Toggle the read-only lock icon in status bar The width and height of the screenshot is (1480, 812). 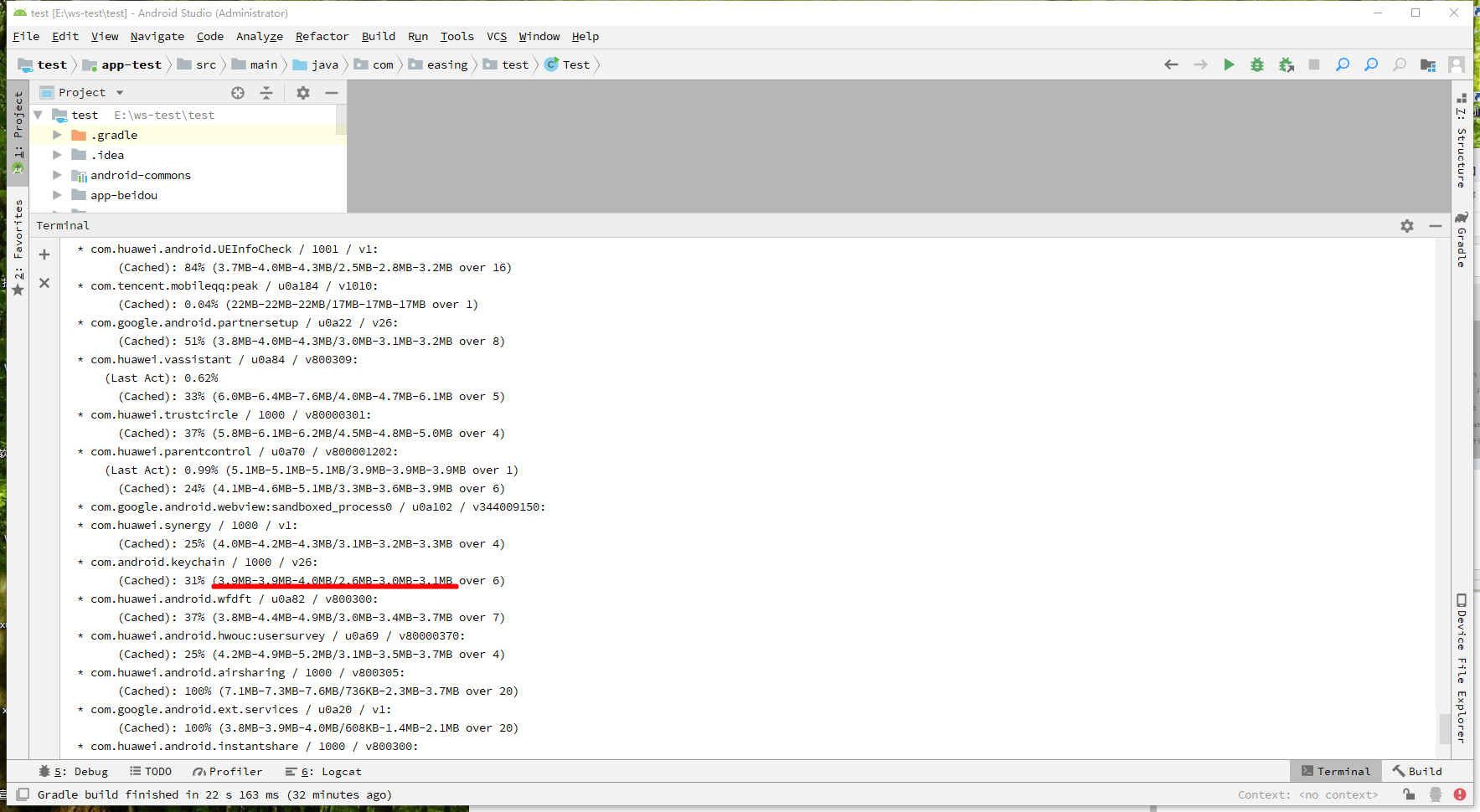tap(1409, 794)
